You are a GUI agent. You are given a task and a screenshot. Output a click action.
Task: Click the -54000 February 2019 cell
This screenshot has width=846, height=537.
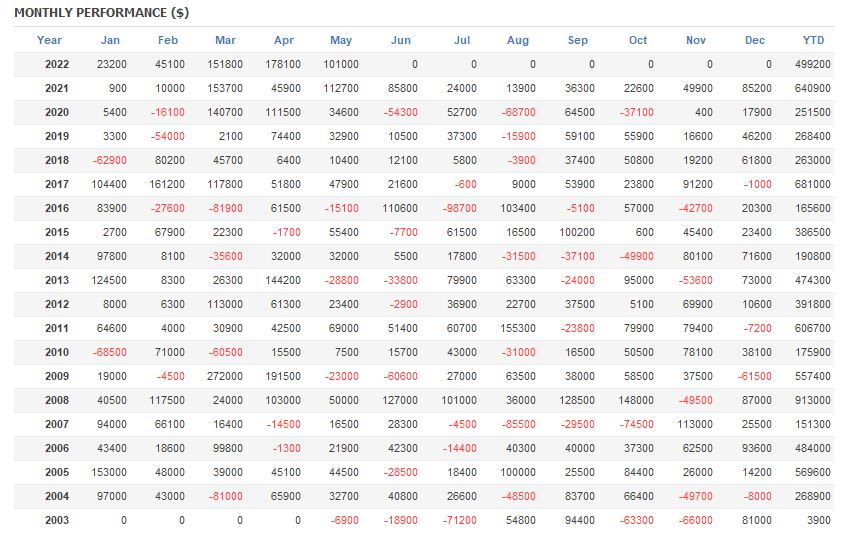(x=167, y=136)
